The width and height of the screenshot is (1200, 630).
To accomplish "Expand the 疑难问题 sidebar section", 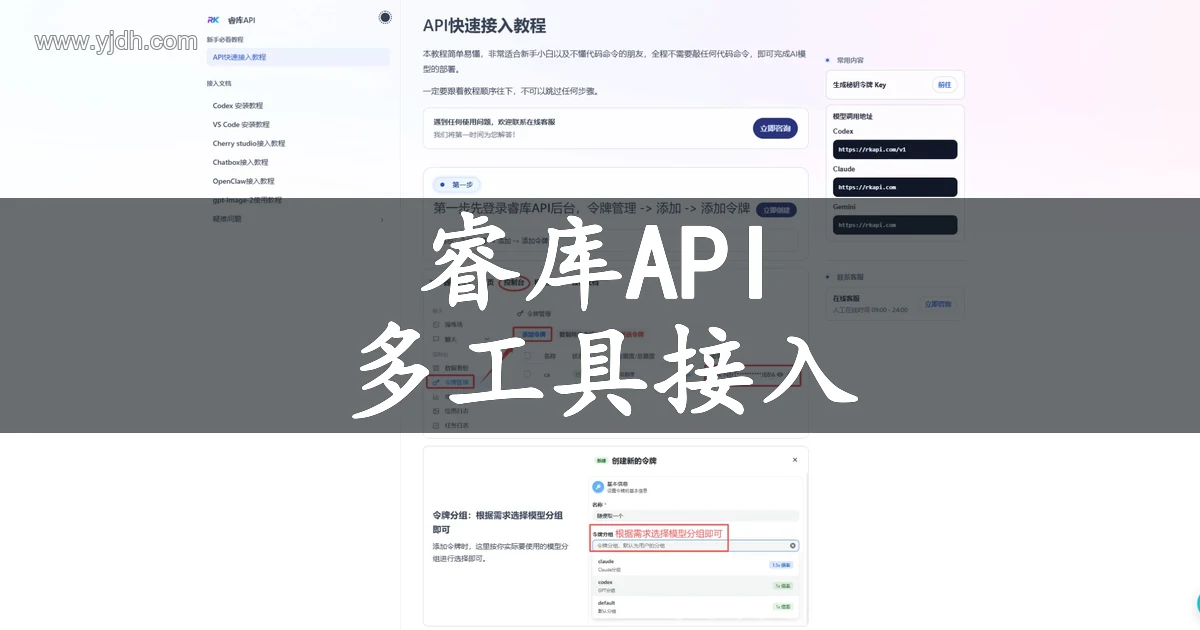I will [298, 219].
